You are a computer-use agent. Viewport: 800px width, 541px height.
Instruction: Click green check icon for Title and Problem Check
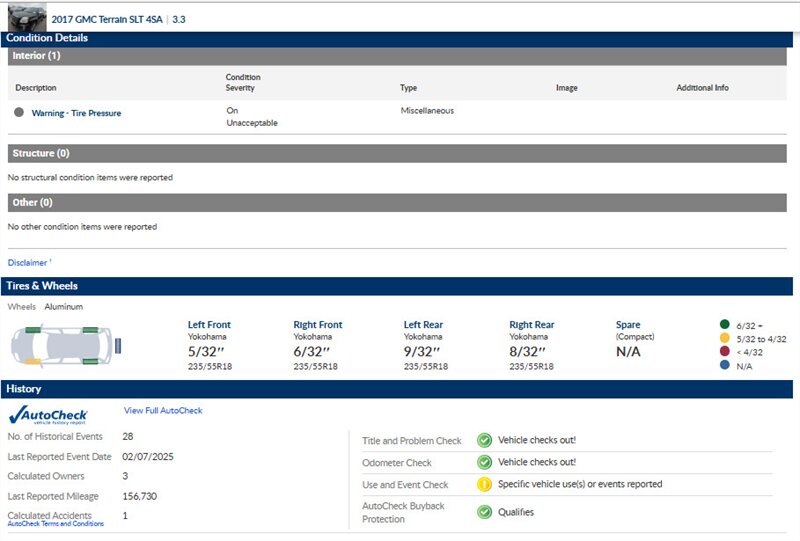tap(484, 440)
